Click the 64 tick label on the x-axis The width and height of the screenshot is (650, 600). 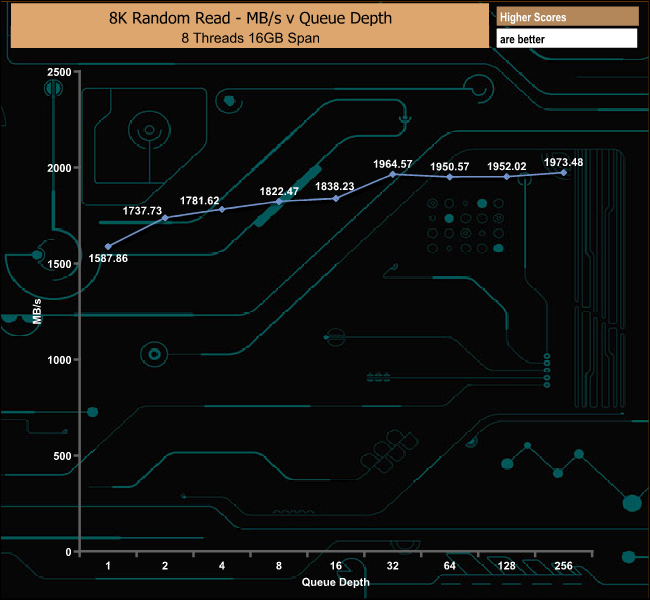tap(450, 566)
